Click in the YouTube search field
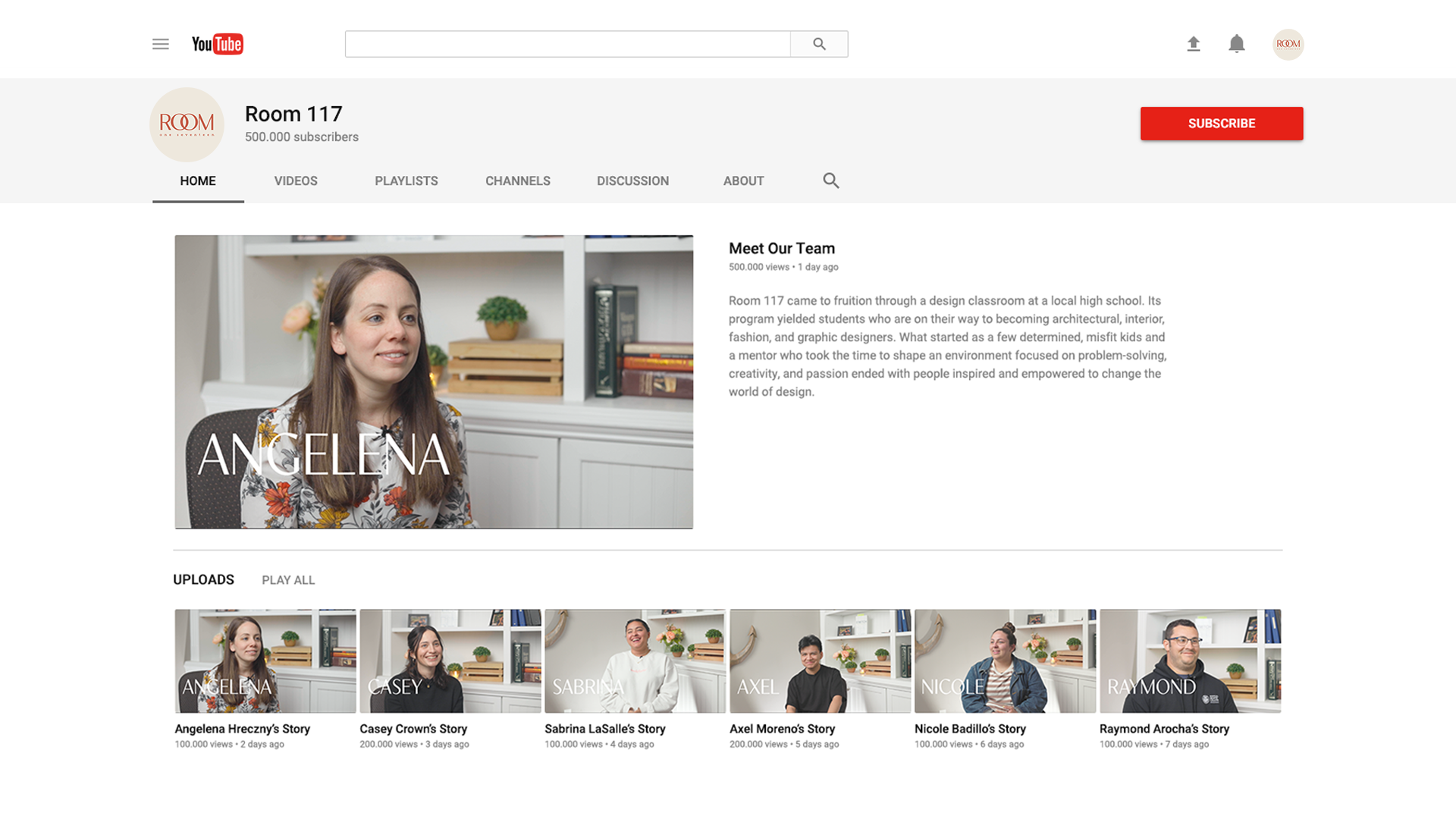The image size is (1456, 819). tap(567, 44)
